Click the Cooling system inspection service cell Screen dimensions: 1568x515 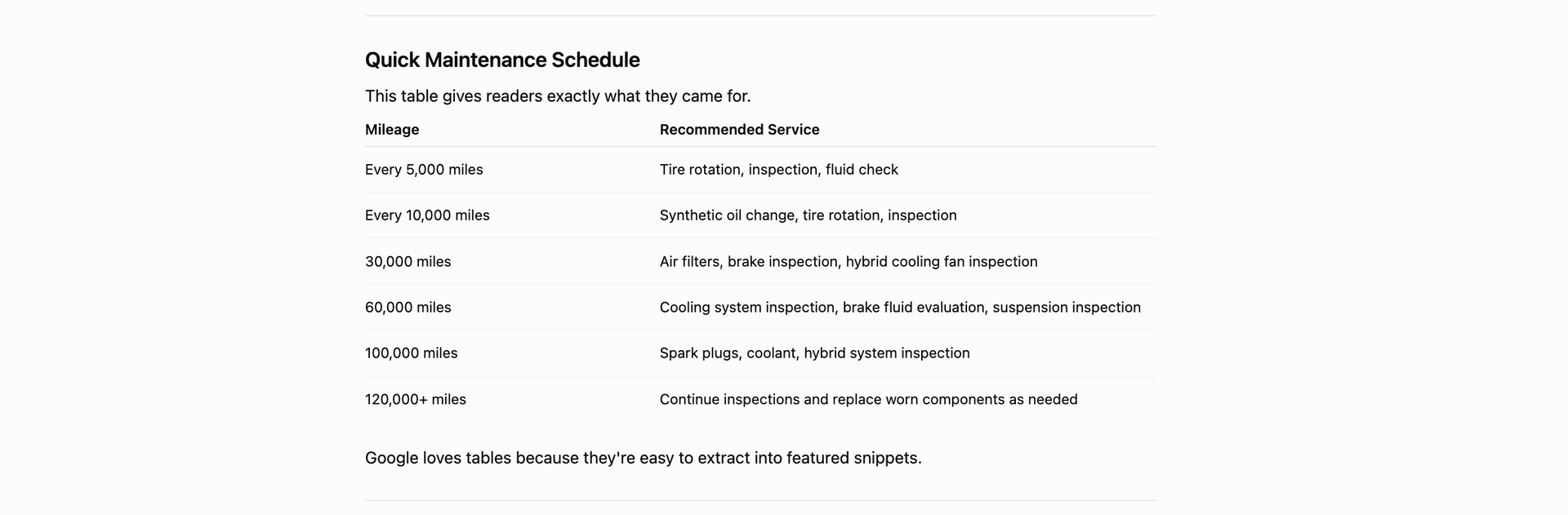pyautogui.click(x=900, y=308)
